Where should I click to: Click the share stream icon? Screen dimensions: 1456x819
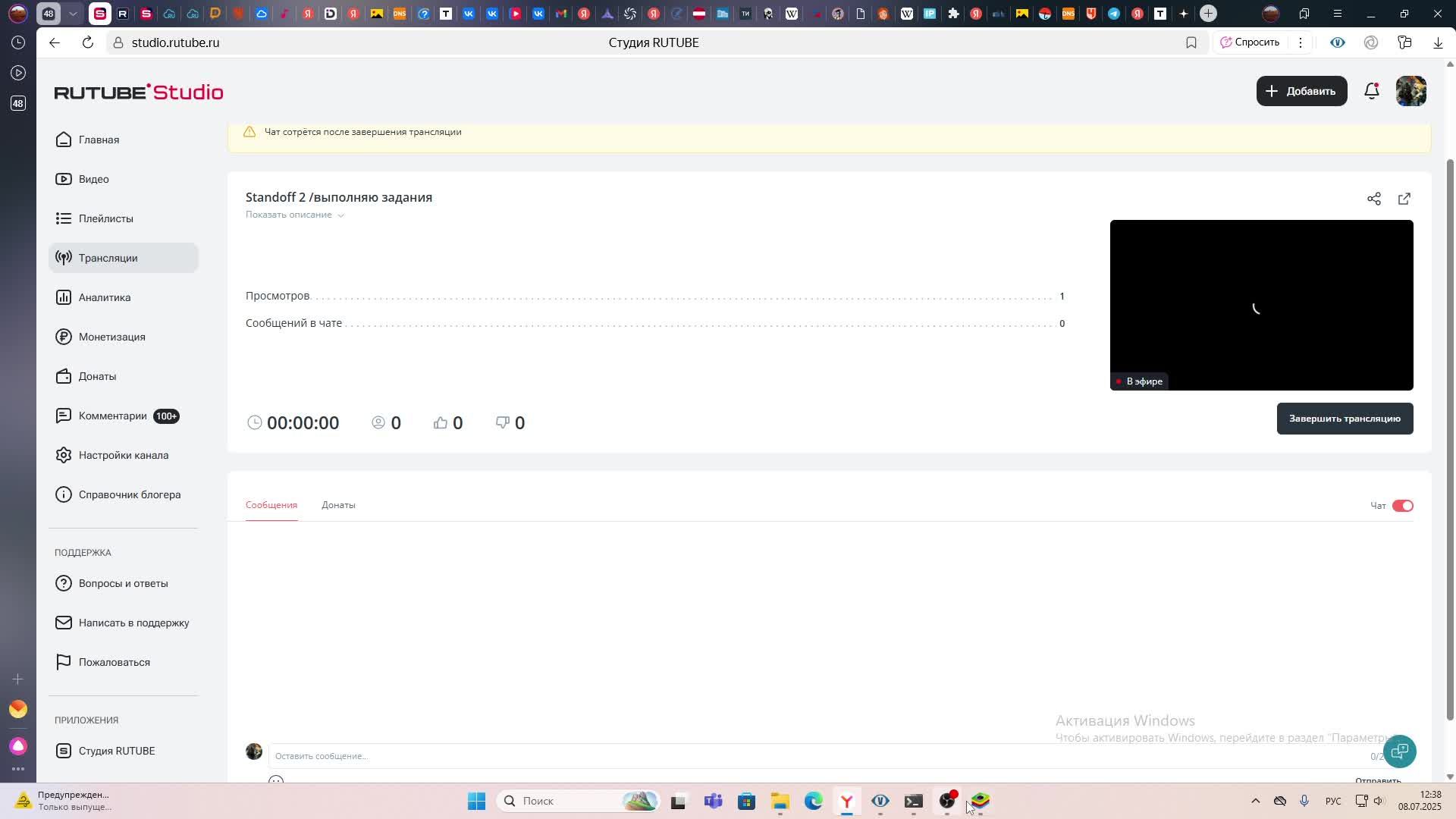pos(1373,199)
